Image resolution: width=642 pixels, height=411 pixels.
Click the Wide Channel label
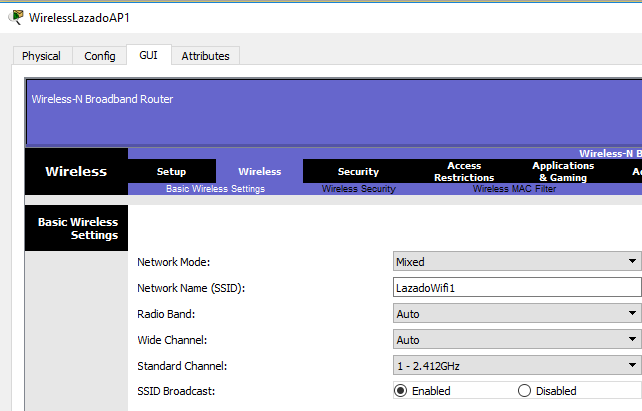[x=172, y=340]
